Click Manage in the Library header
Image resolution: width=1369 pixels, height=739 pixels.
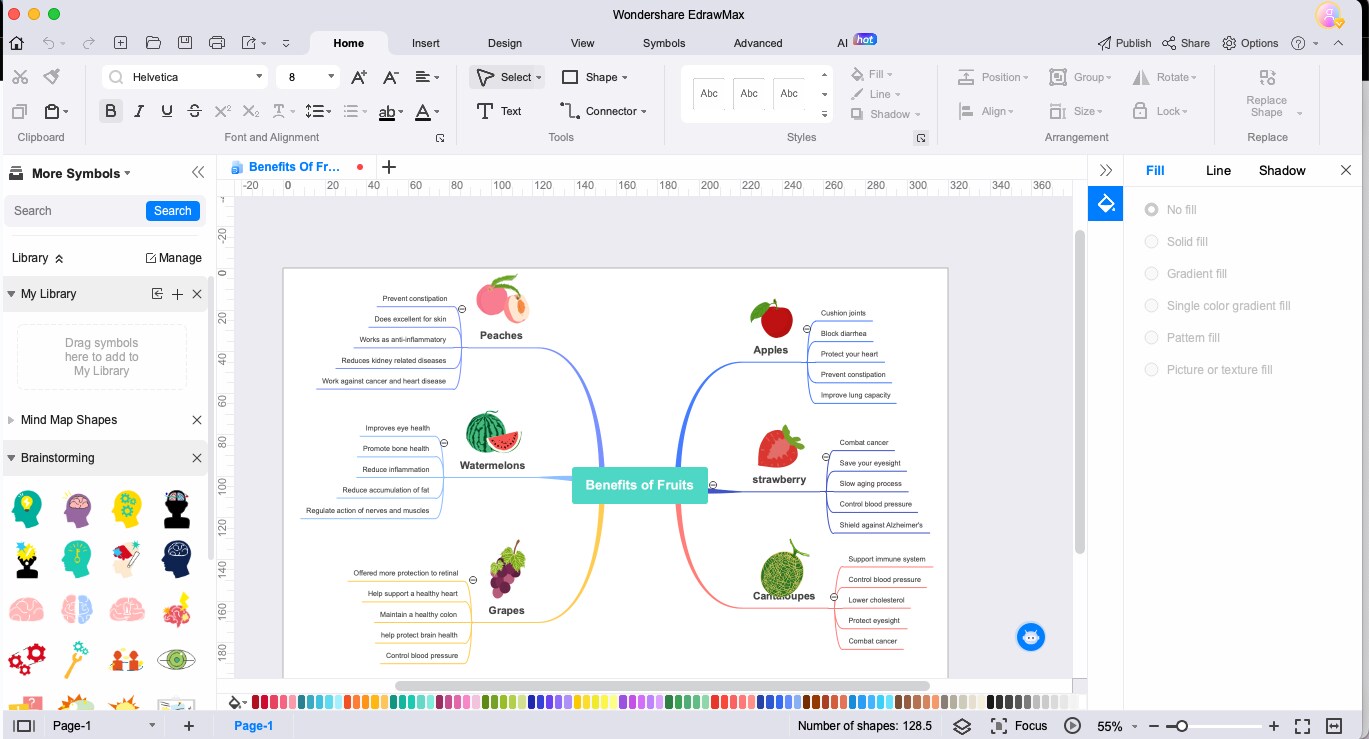point(174,258)
